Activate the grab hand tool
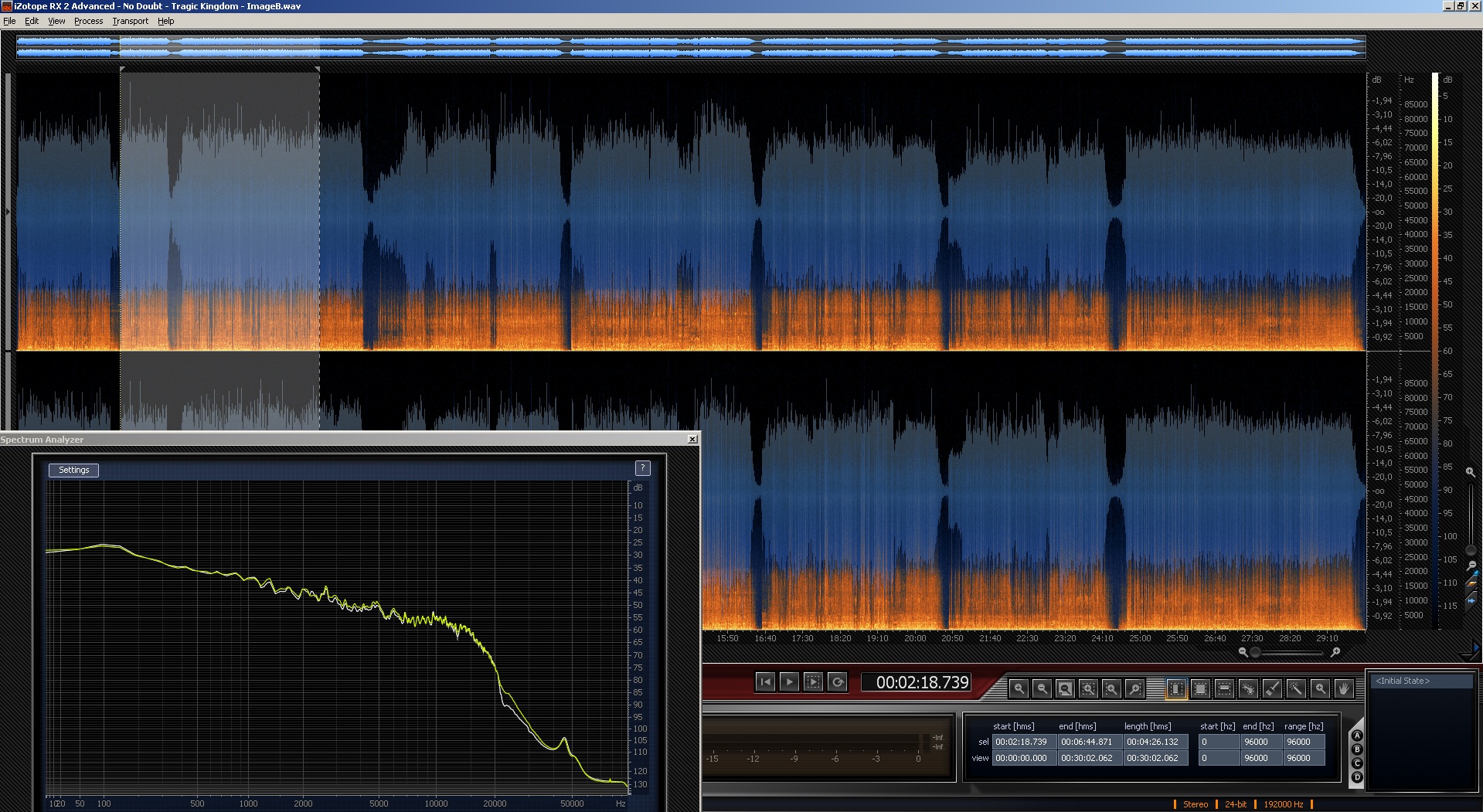 point(1344,688)
